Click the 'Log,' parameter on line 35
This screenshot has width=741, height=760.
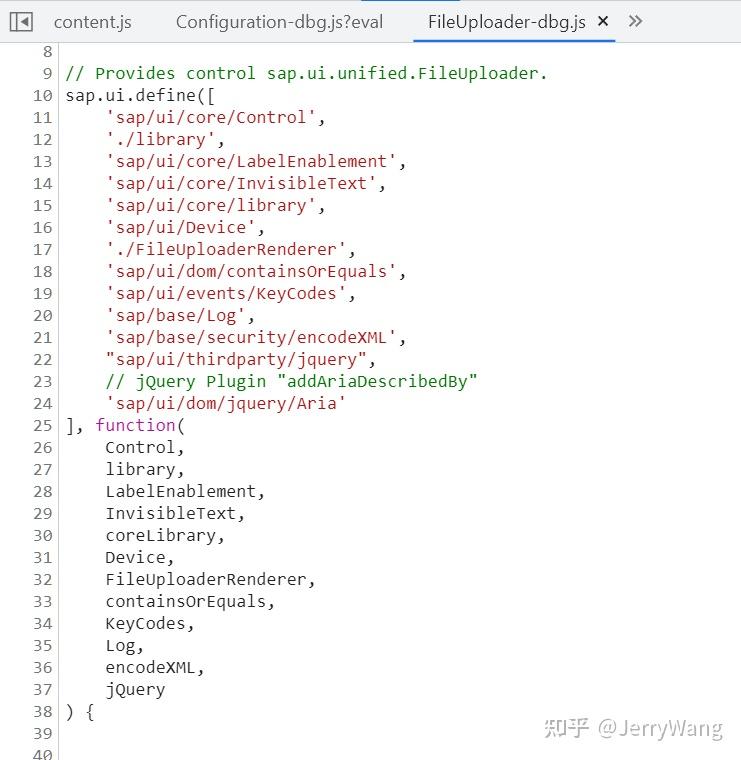(125, 646)
